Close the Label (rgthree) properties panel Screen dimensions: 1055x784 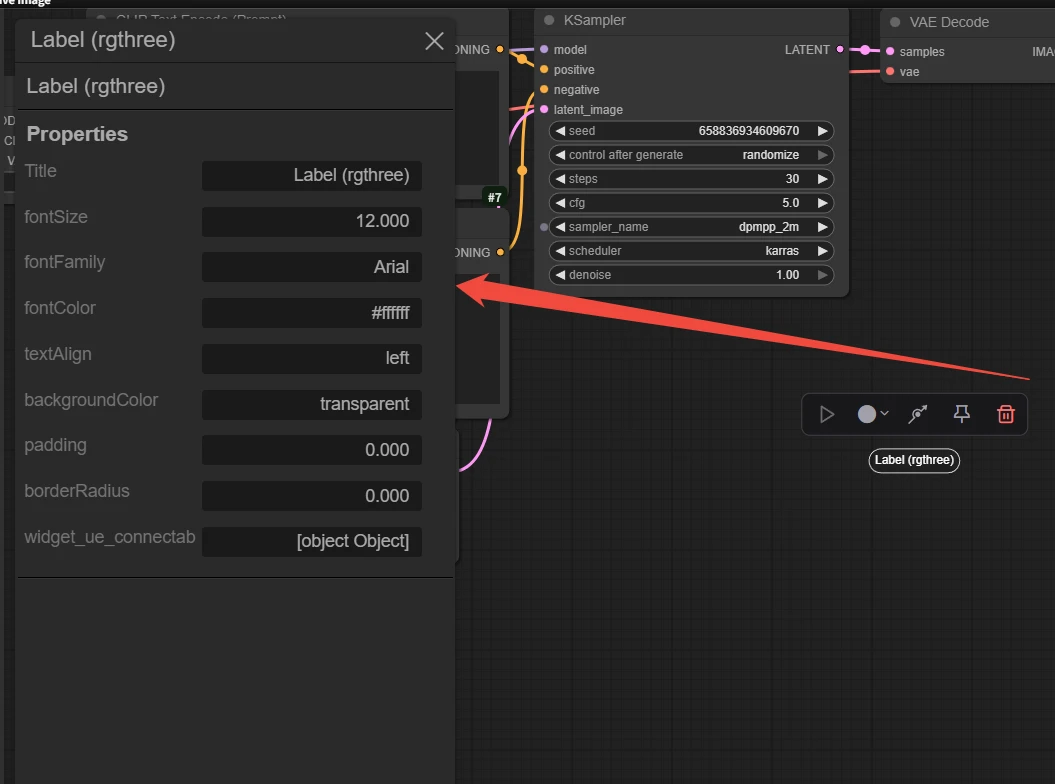point(434,40)
